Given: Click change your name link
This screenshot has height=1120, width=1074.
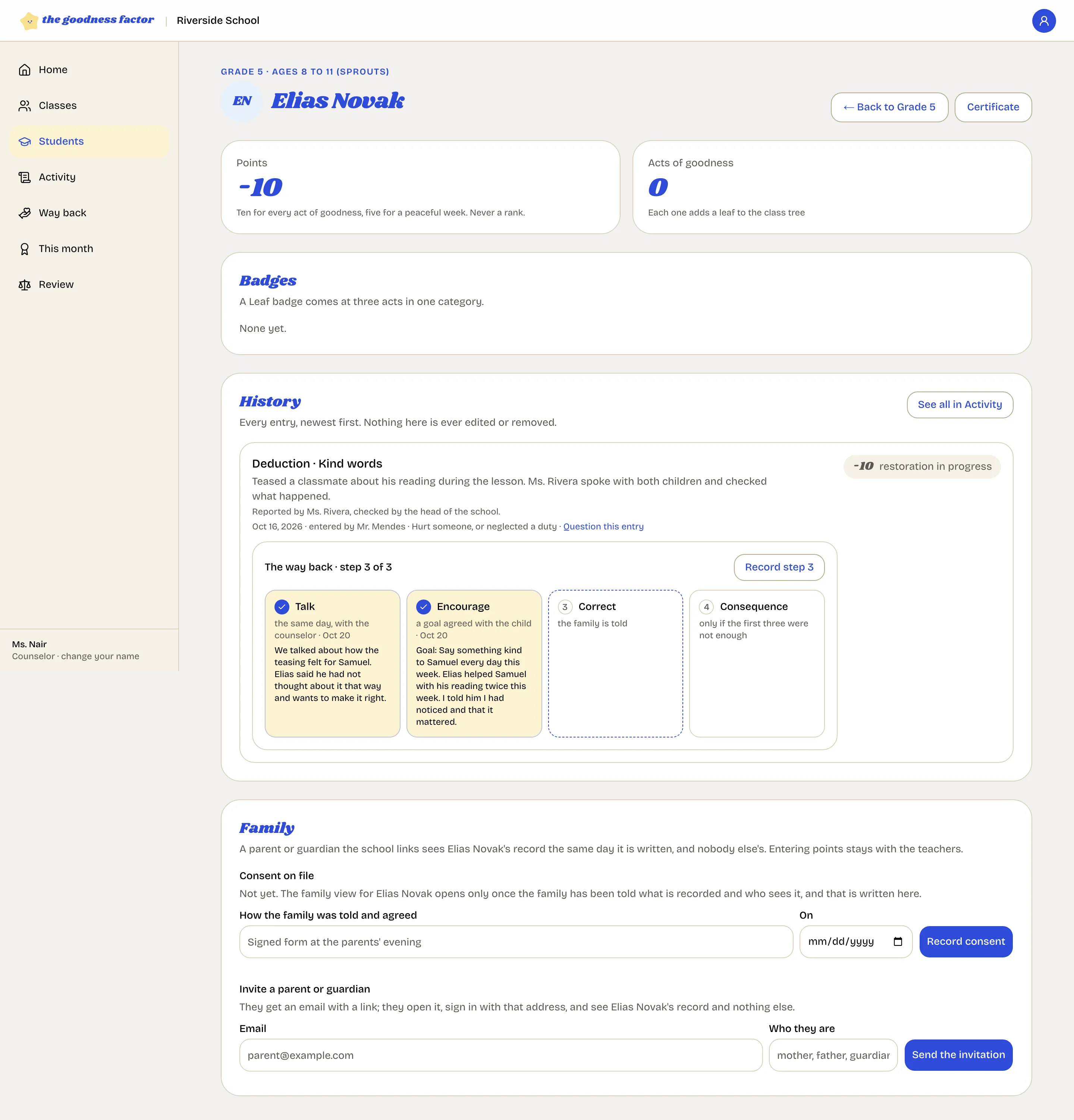Looking at the screenshot, I should tap(100, 656).
